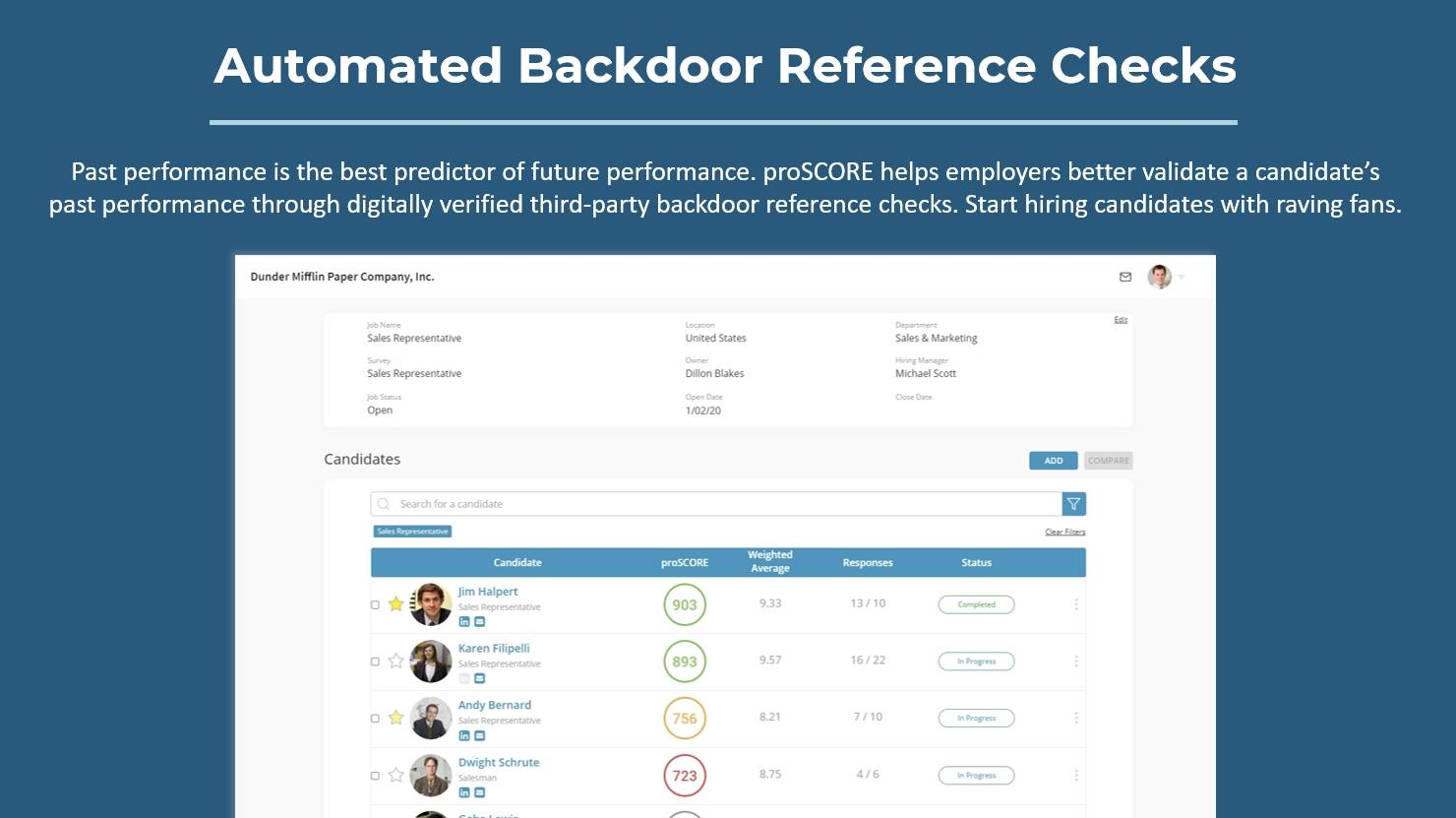Open Karen Filipelli's three-dot row menu
1456x818 pixels.
coord(1076,661)
